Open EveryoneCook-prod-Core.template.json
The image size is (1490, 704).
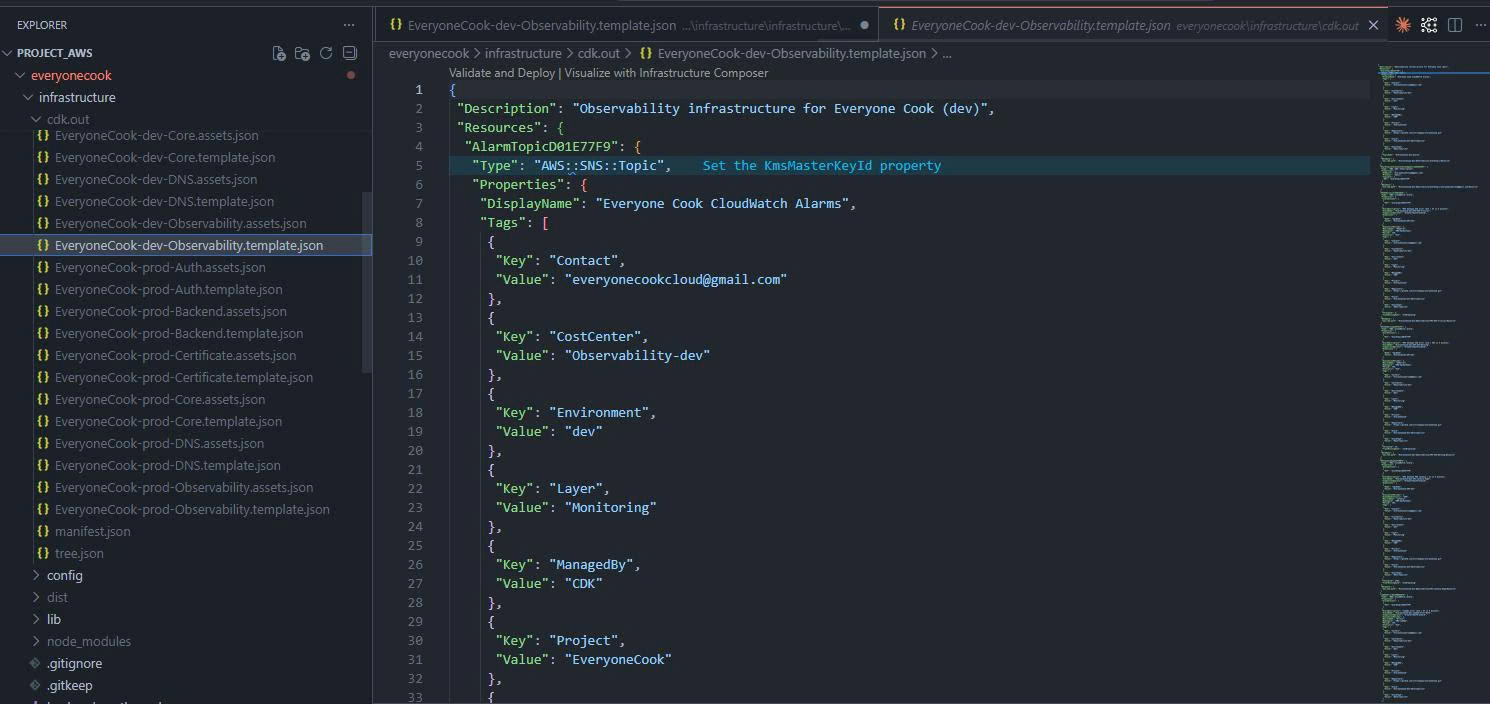click(168, 421)
